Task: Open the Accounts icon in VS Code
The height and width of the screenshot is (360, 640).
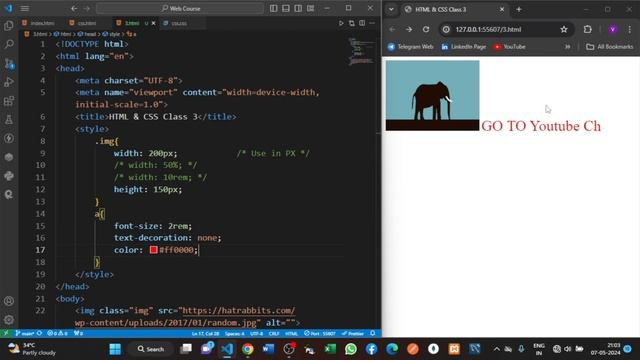Action: [9, 301]
